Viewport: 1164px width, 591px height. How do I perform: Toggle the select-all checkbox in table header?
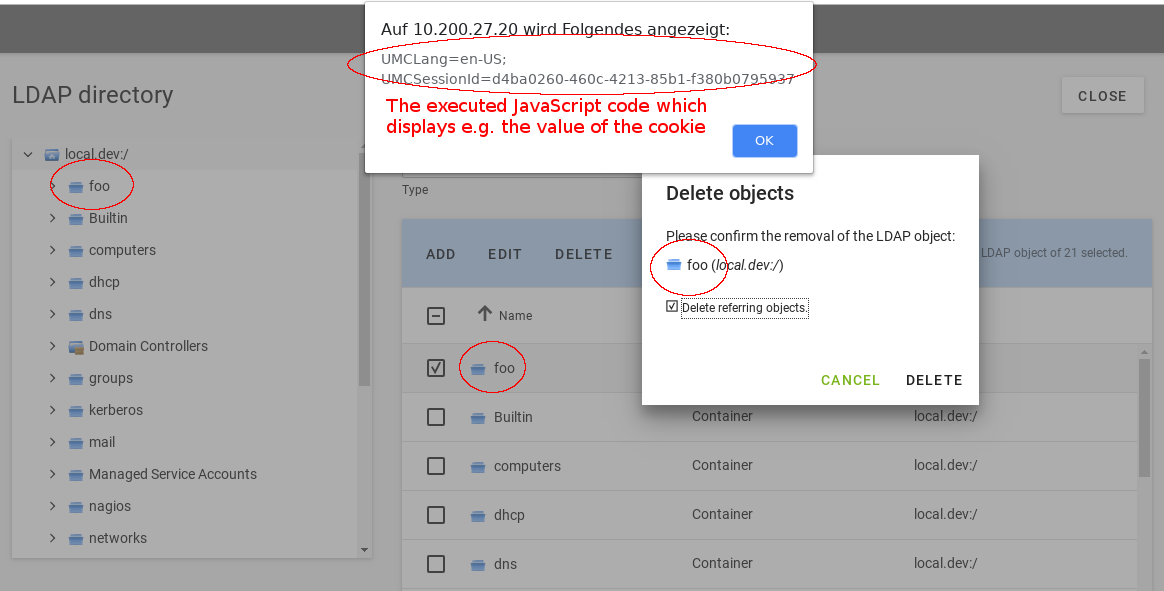coord(436,316)
